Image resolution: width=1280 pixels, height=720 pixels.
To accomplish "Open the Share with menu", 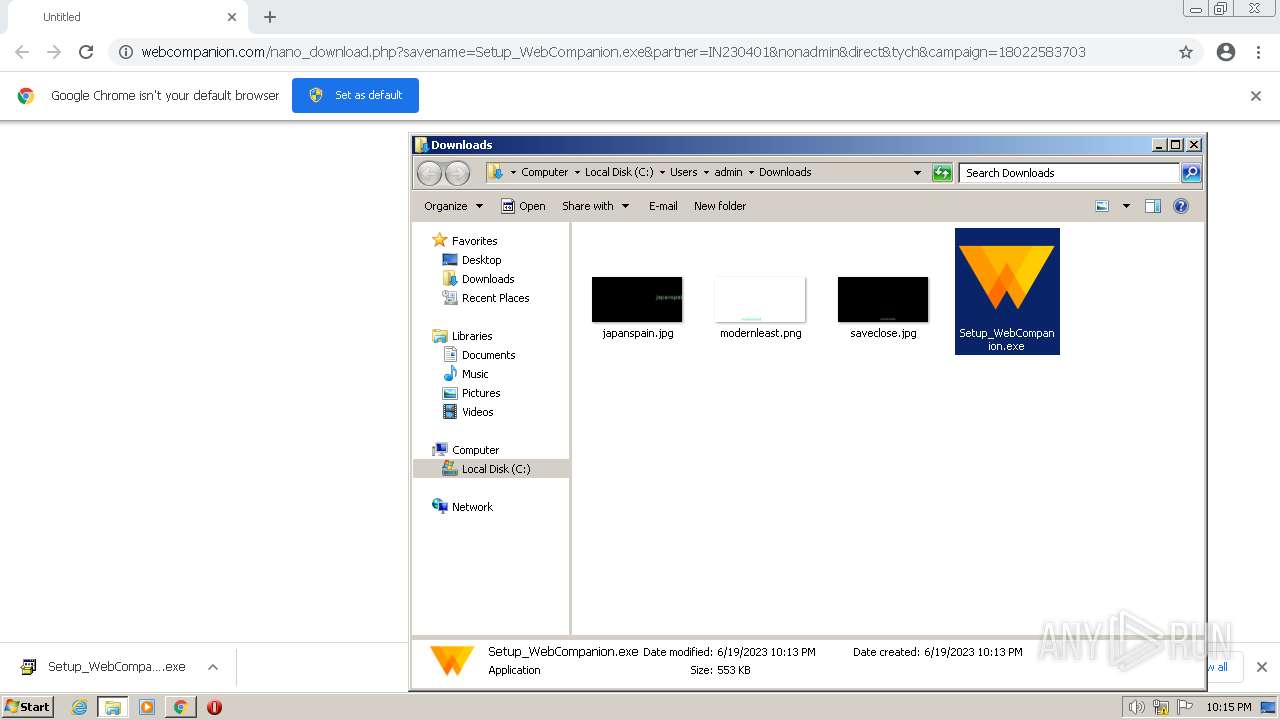I will click(x=595, y=206).
